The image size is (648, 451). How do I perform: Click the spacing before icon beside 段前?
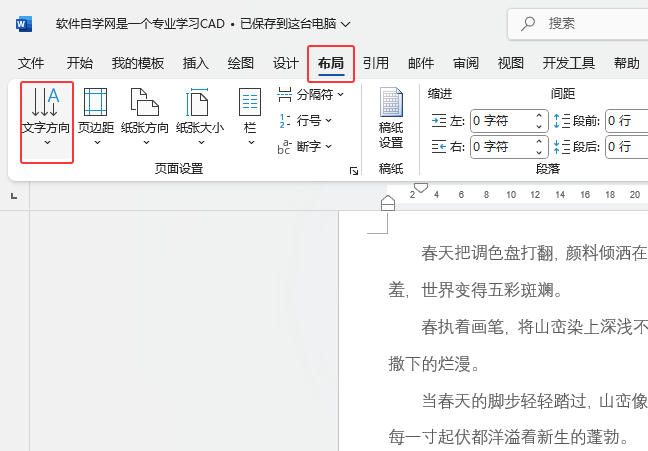pyautogui.click(x=562, y=121)
